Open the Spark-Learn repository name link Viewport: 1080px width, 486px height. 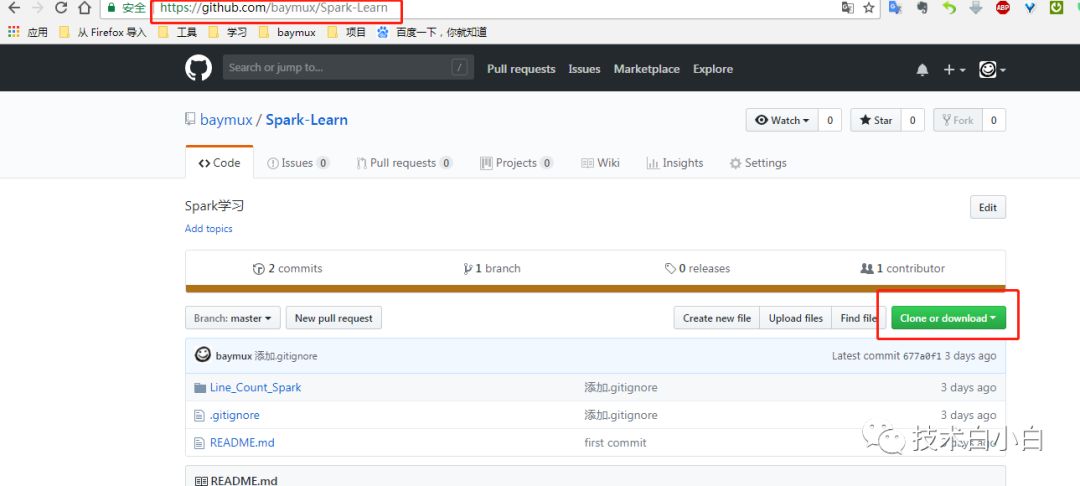point(307,120)
